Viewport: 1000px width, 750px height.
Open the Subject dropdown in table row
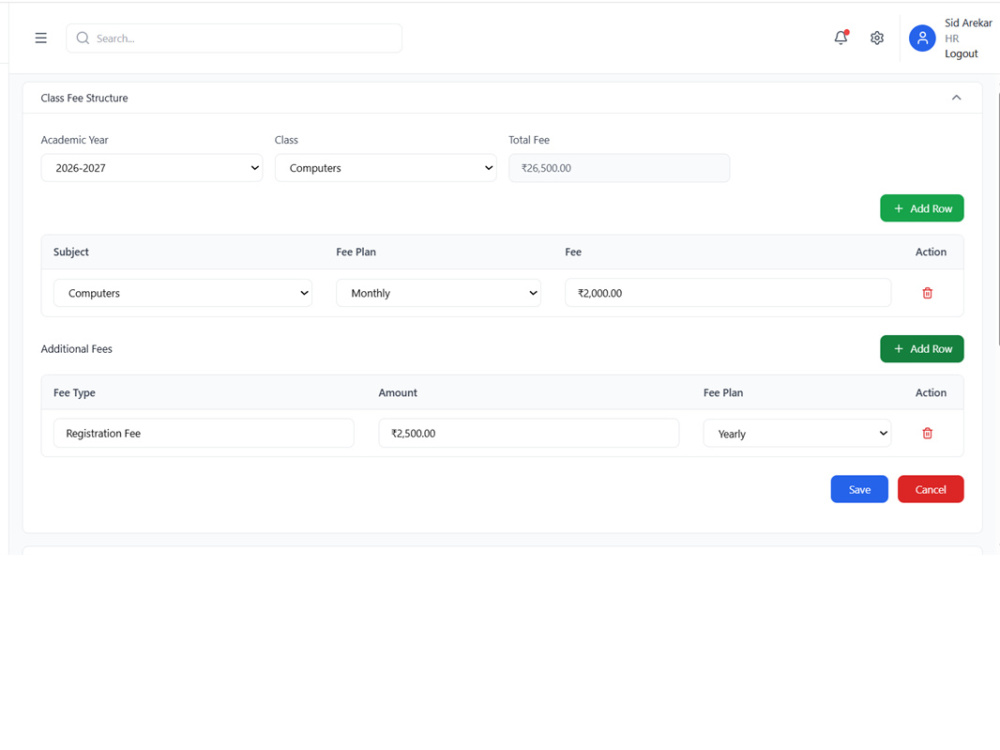(183, 293)
